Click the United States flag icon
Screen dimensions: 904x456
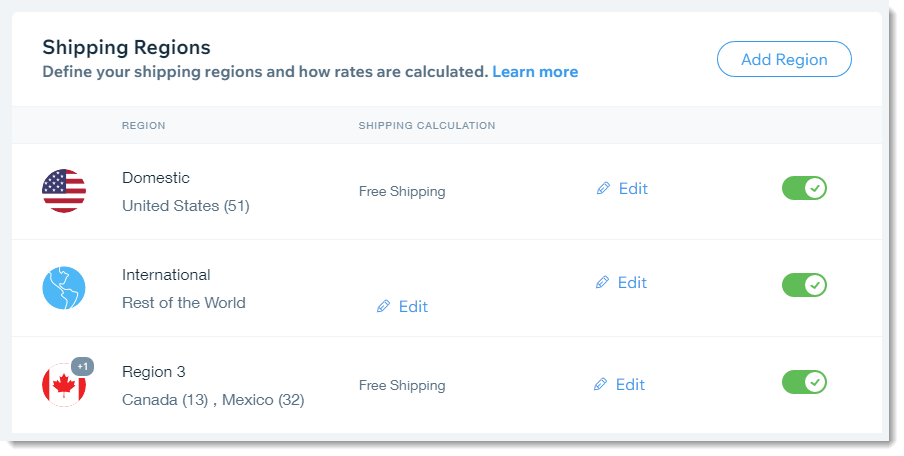(x=64, y=190)
